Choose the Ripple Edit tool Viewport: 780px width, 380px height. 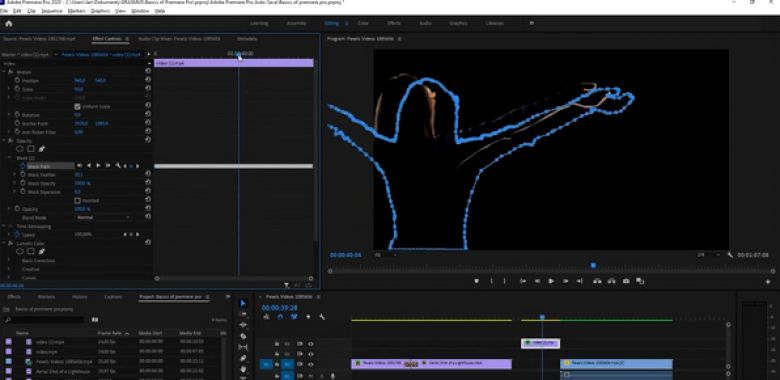pos(243,325)
